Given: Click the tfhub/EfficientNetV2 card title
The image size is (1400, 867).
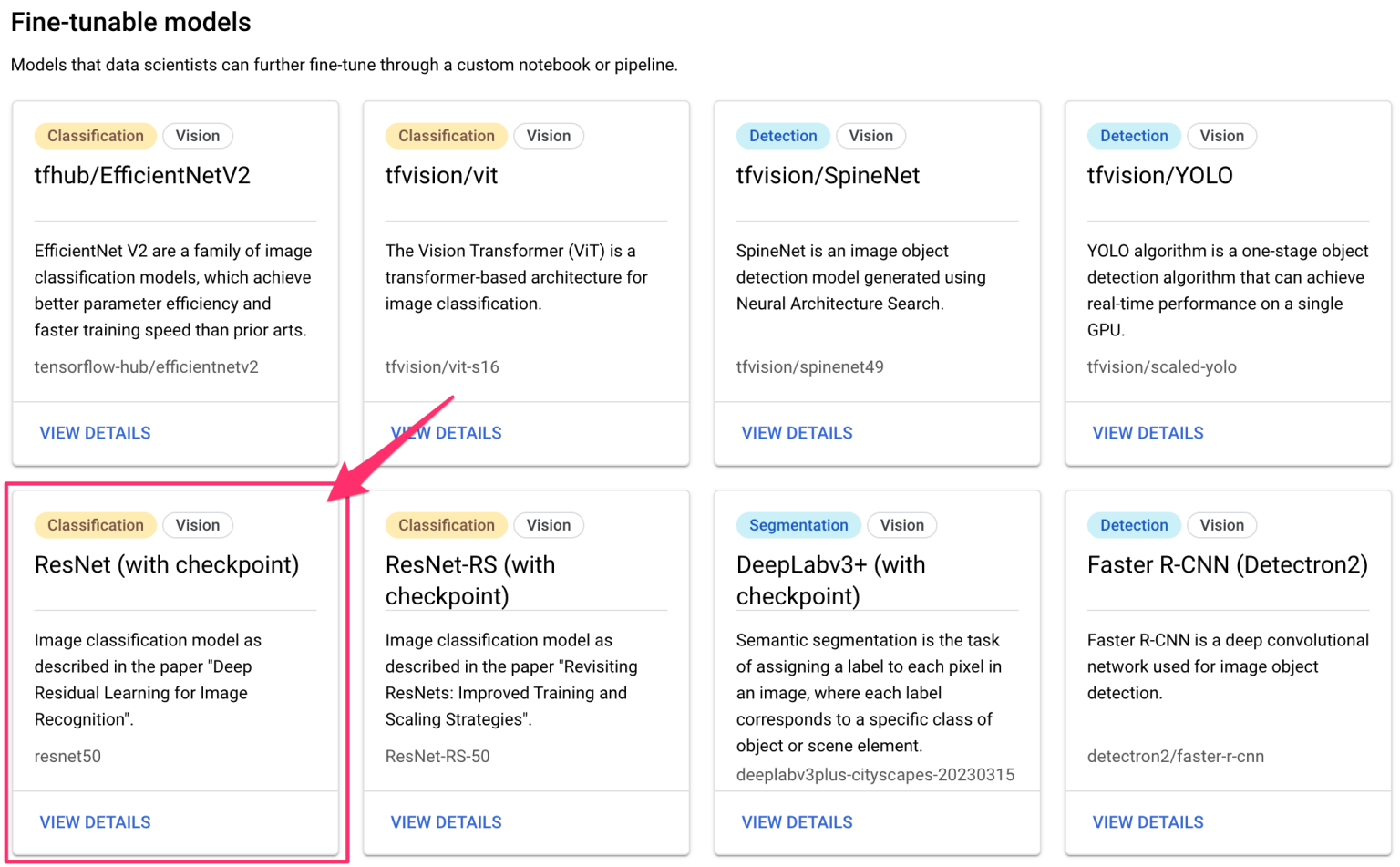Looking at the screenshot, I should click(x=142, y=176).
